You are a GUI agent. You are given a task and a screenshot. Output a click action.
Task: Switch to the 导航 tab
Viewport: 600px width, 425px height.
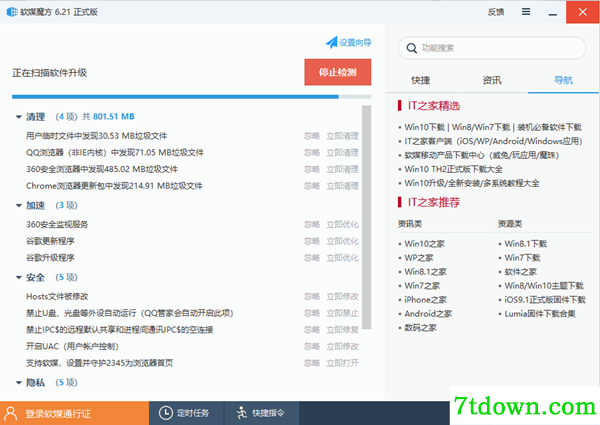click(563, 80)
